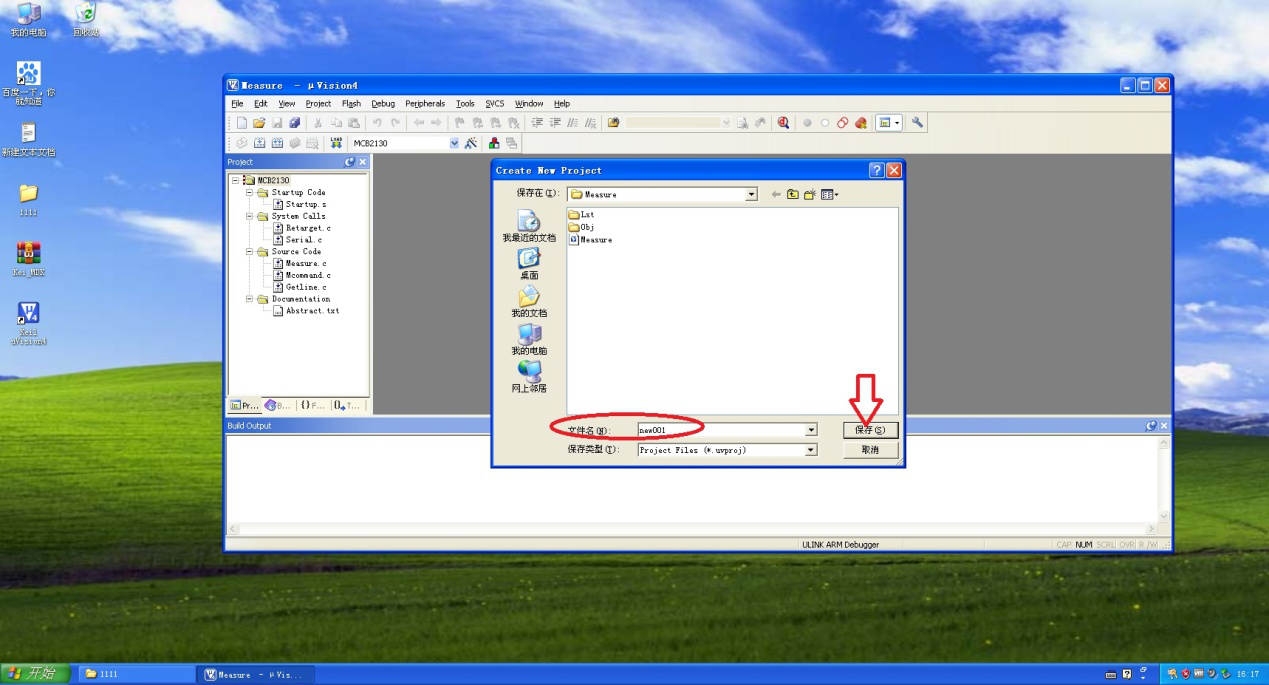This screenshot has width=1269, height=685.
Task: Click the Configuration wrench icon in toolbar
Action: click(x=917, y=123)
